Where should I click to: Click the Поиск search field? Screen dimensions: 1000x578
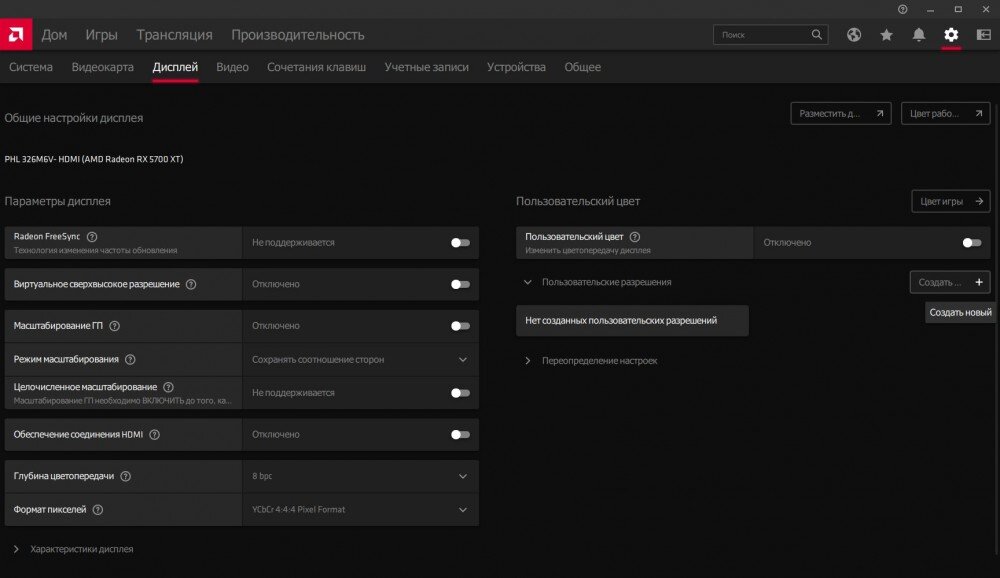click(x=770, y=34)
